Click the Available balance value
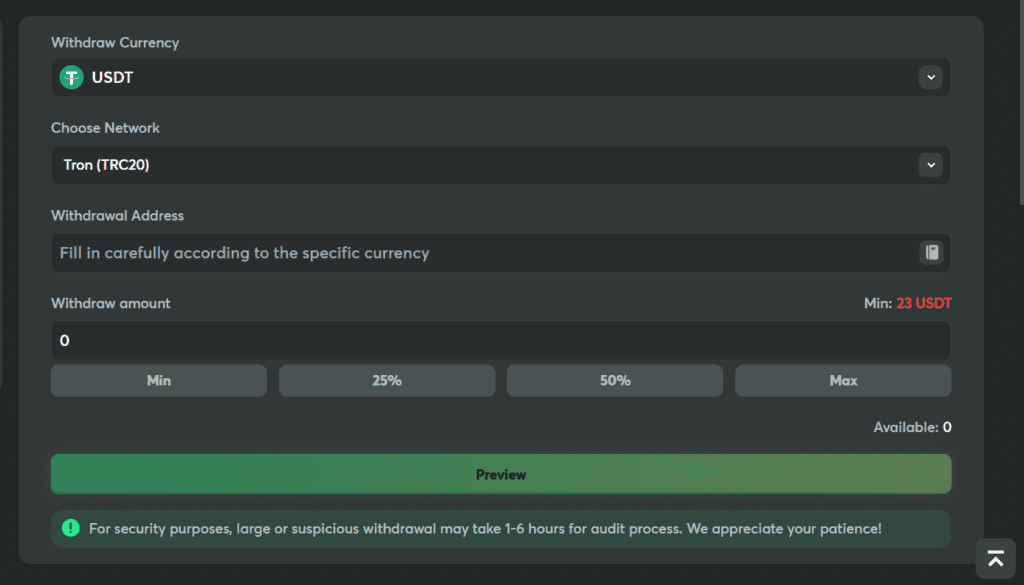Viewport: 1024px width, 585px height. click(947, 427)
